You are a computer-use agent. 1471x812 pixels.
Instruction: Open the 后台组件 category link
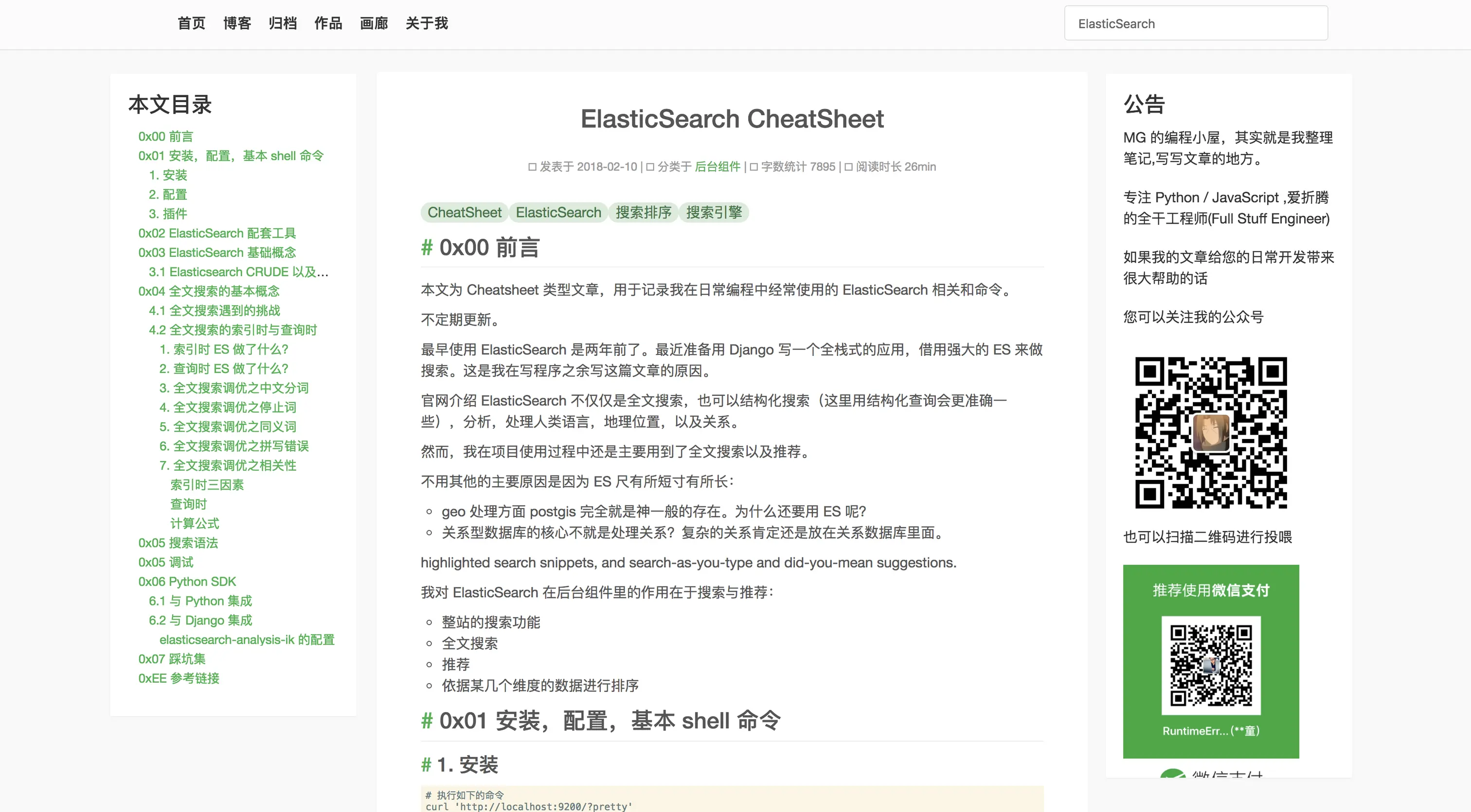point(717,167)
